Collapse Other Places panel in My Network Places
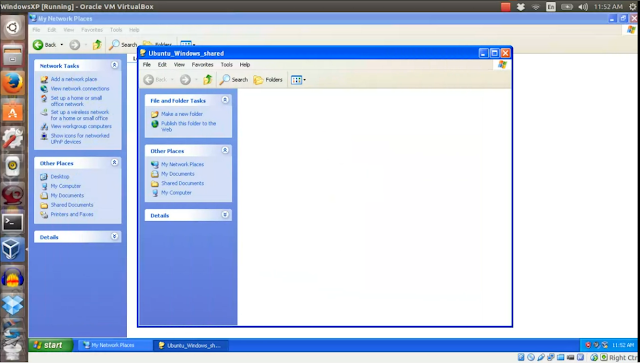640x363 pixels. pyautogui.click(x=114, y=163)
